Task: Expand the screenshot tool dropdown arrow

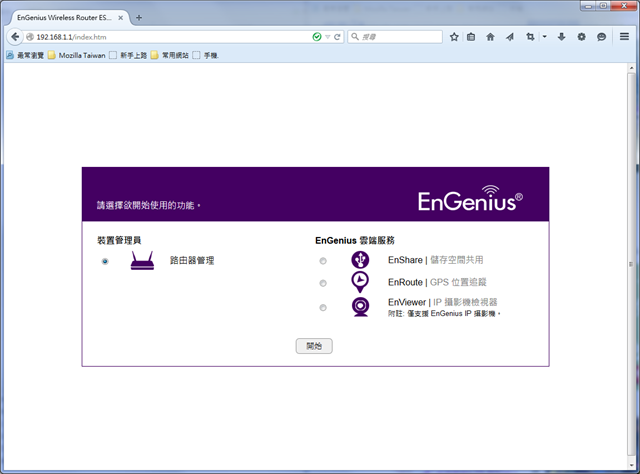Action: (544, 37)
